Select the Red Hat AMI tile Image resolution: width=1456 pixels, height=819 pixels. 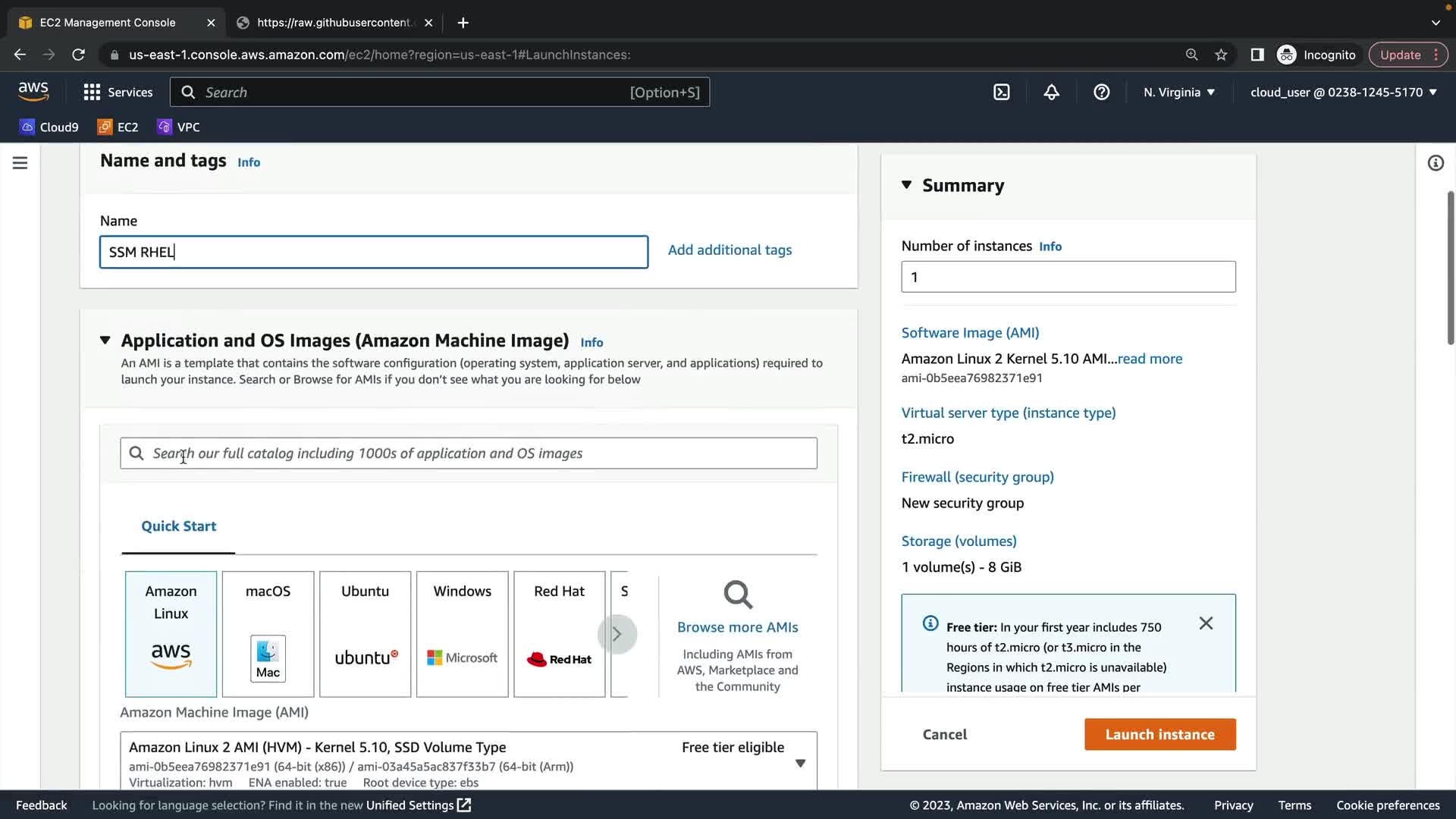pos(559,633)
